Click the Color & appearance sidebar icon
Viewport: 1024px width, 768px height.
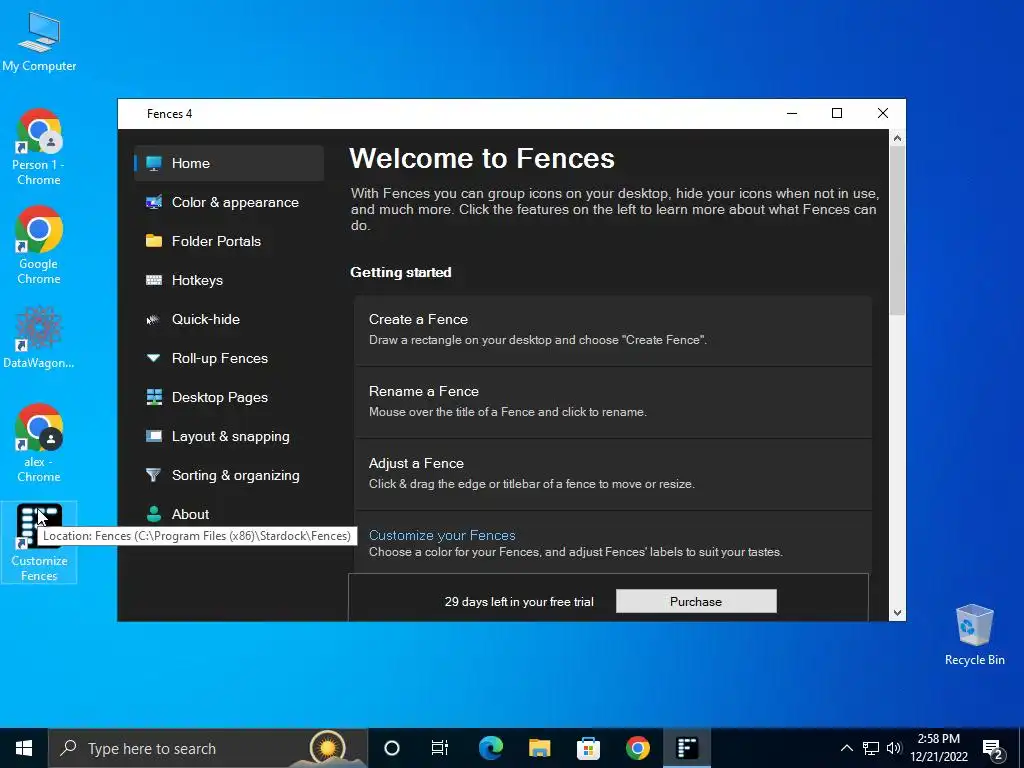pyautogui.click(x=154, y=202)
